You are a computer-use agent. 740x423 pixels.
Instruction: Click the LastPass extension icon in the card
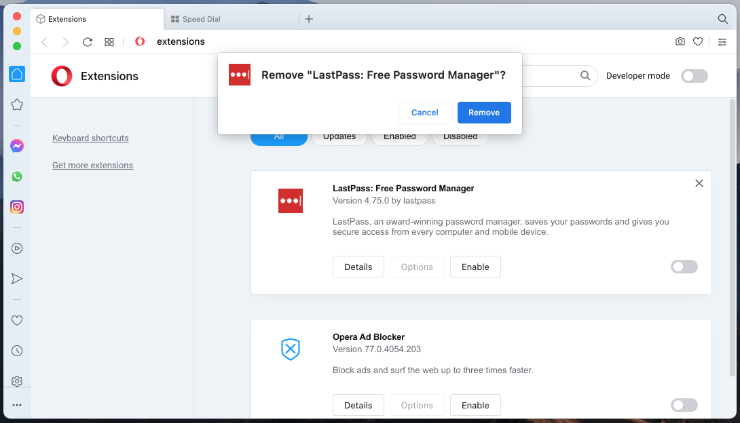(290, 201)
